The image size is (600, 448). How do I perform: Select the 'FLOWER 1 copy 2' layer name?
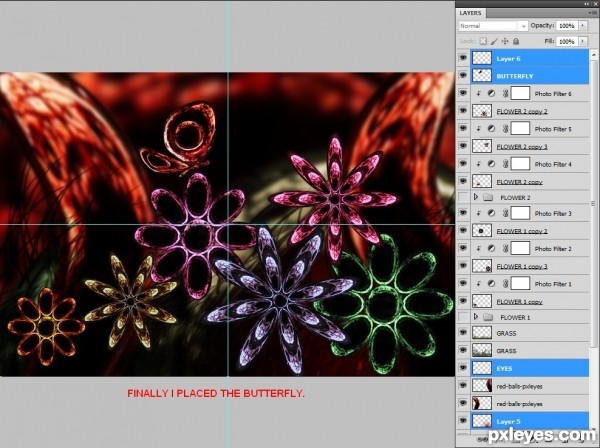click(522, 231)
